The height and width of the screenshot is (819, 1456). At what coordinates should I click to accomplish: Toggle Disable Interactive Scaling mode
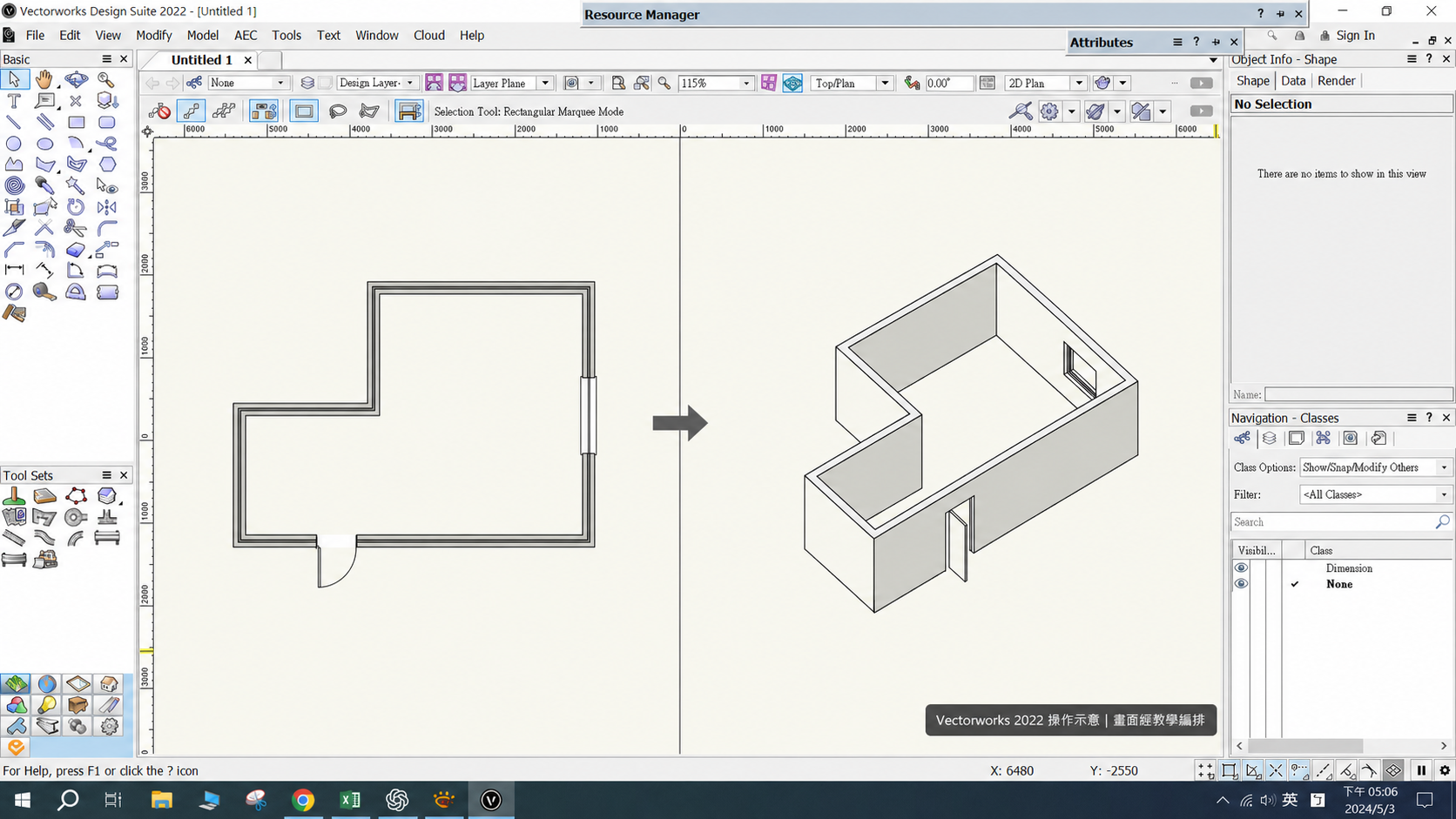tap(159, 111)
